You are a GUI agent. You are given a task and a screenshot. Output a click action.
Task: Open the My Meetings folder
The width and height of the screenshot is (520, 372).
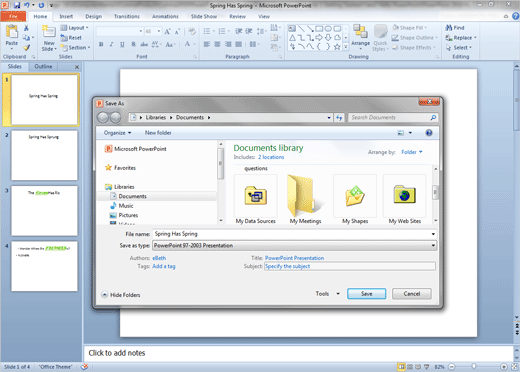305,199
